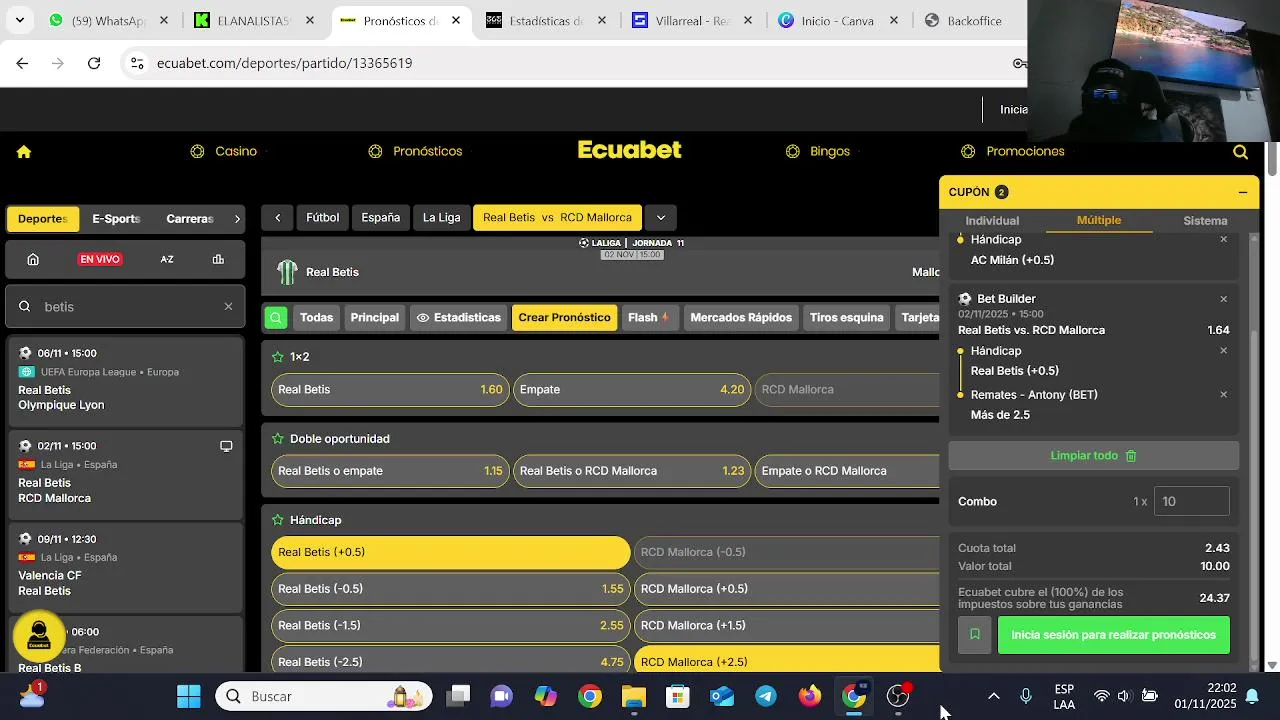Minimize the Cupón panel
The width and height of the screenshot is (1280, 720).
(1243, 192)
